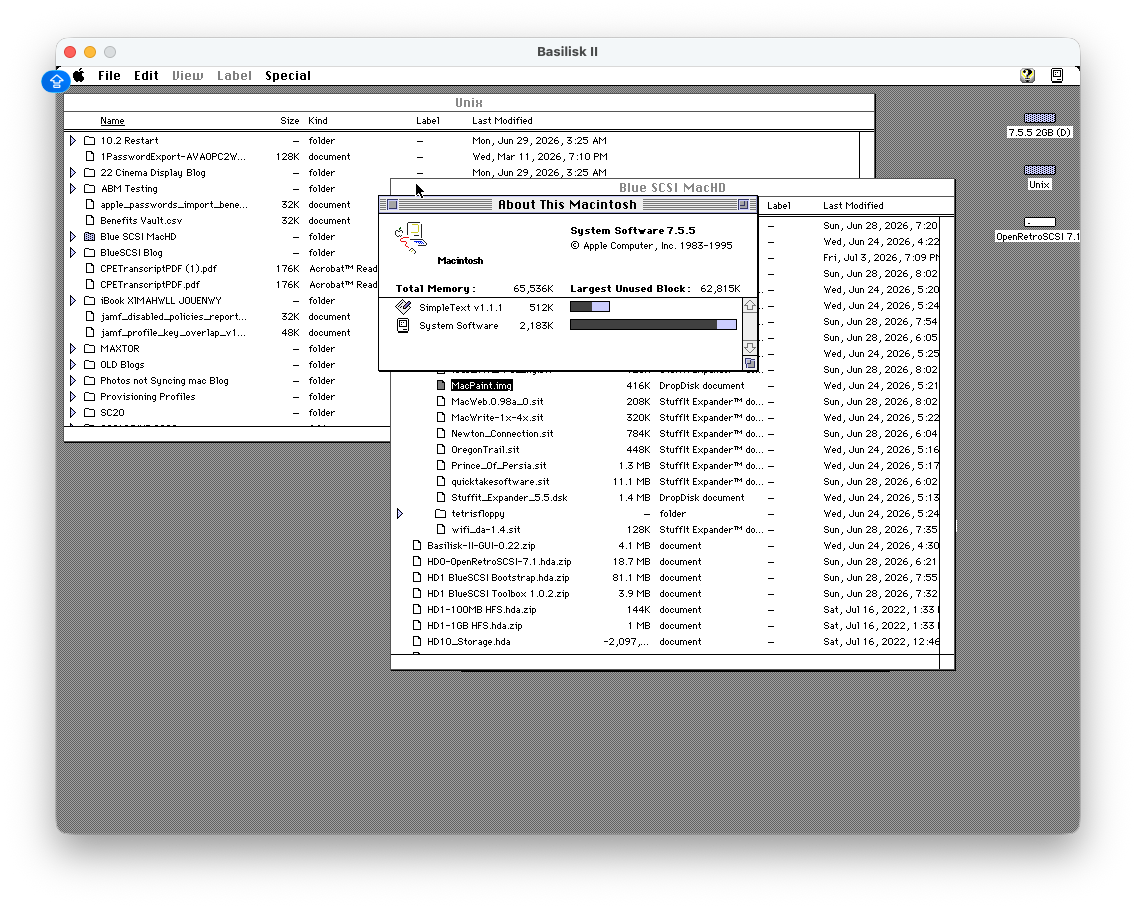Select the MacWeb.0.98a_0.sit file icon
The width and height of the screenshot is (1136, 908).
tap(440, 401)
